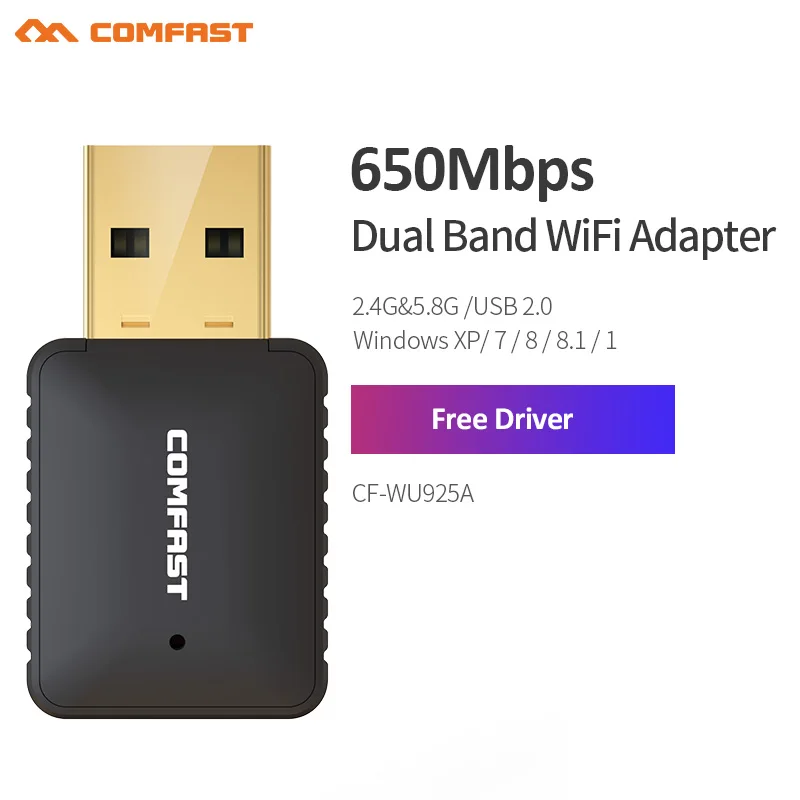Click the Windows XP/7/8/8.1 compatibility text

pos(485,340)
